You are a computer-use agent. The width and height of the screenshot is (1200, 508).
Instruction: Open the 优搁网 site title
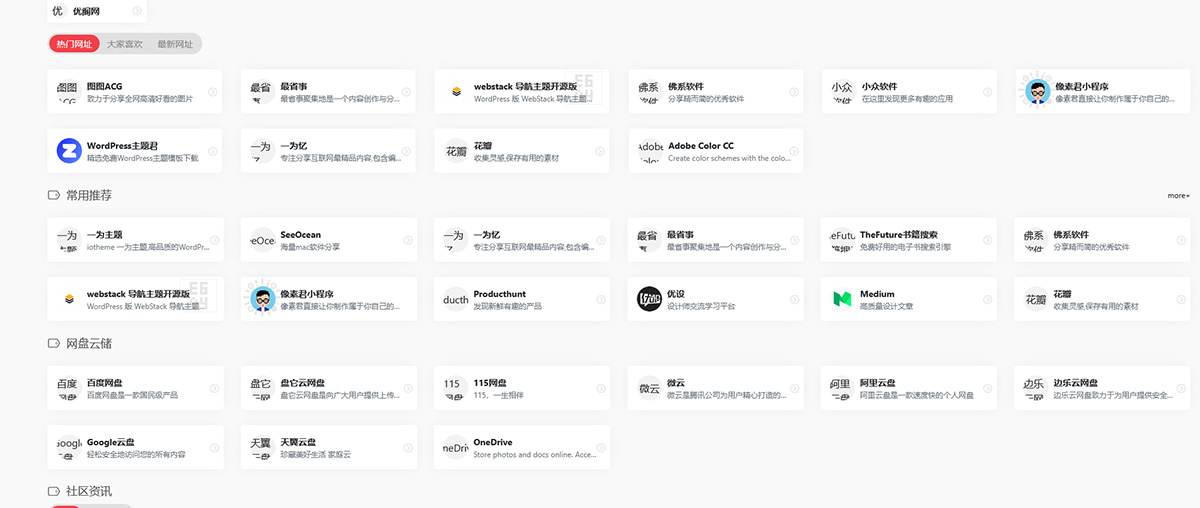pyautogui.click(x=86, y=11)
